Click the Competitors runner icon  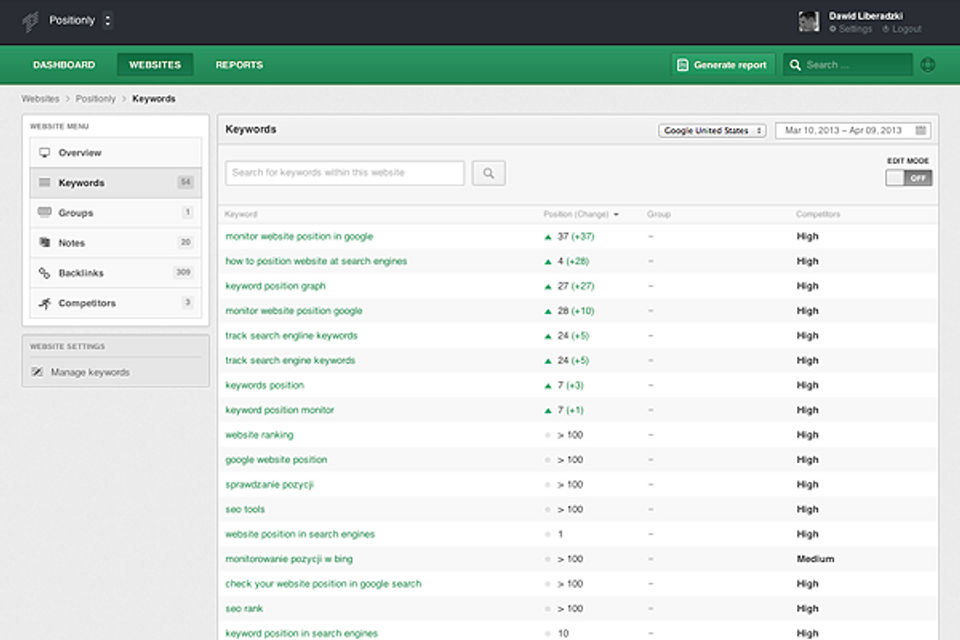pyautogui.click(x=44, y=303)
